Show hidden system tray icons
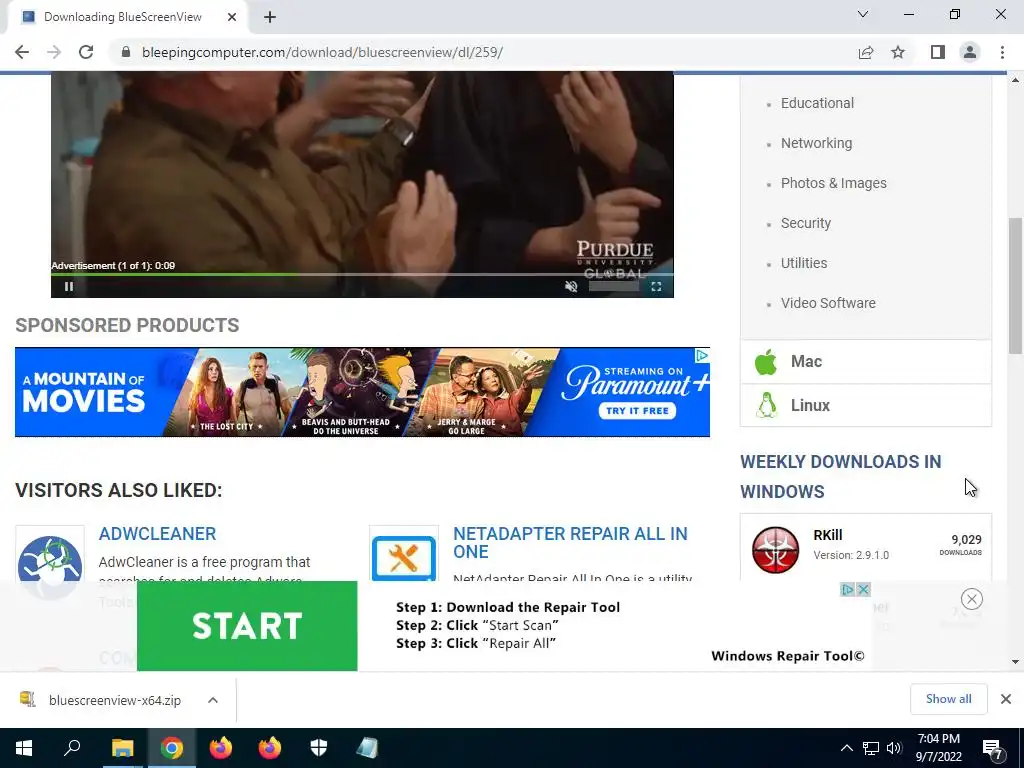 tap(846, 748)
